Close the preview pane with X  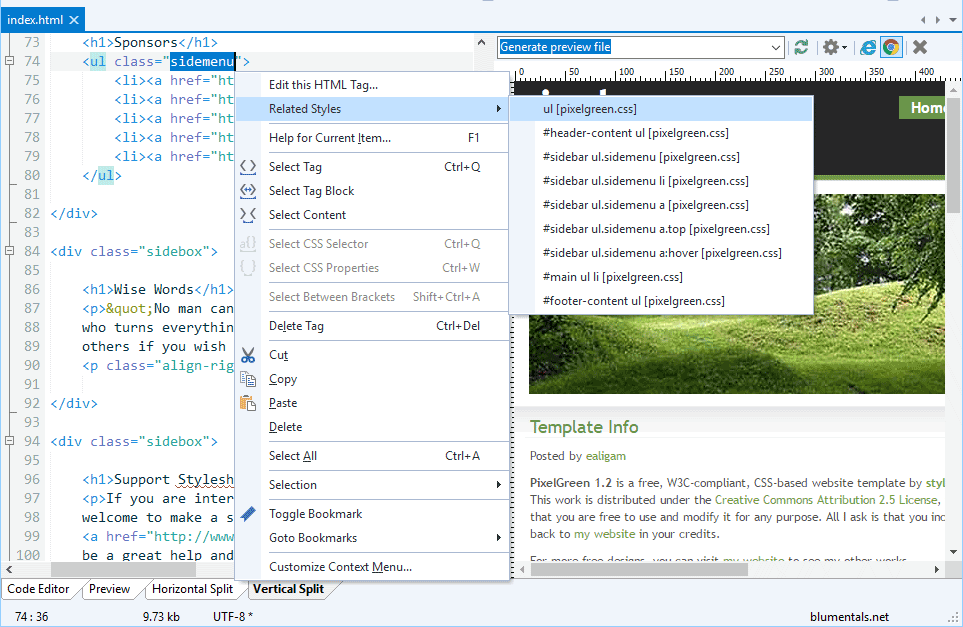click(920, 47)
